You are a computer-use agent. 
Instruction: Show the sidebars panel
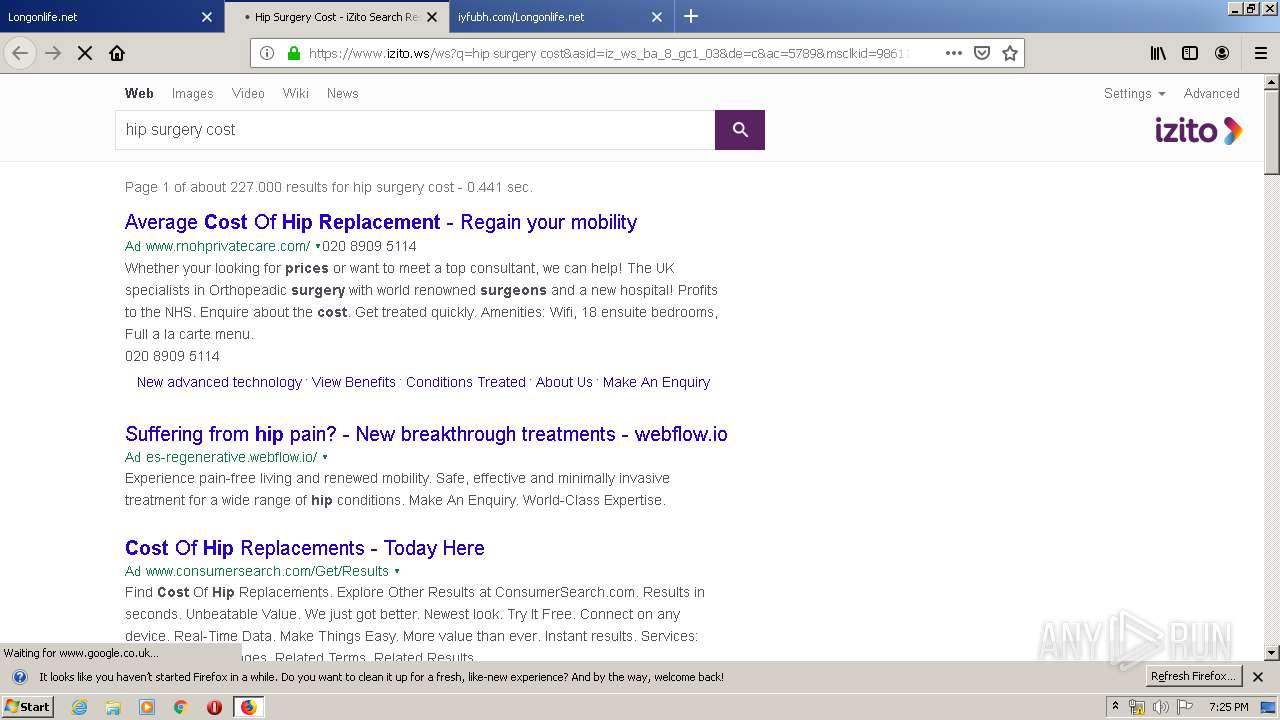click(1190, 53)
